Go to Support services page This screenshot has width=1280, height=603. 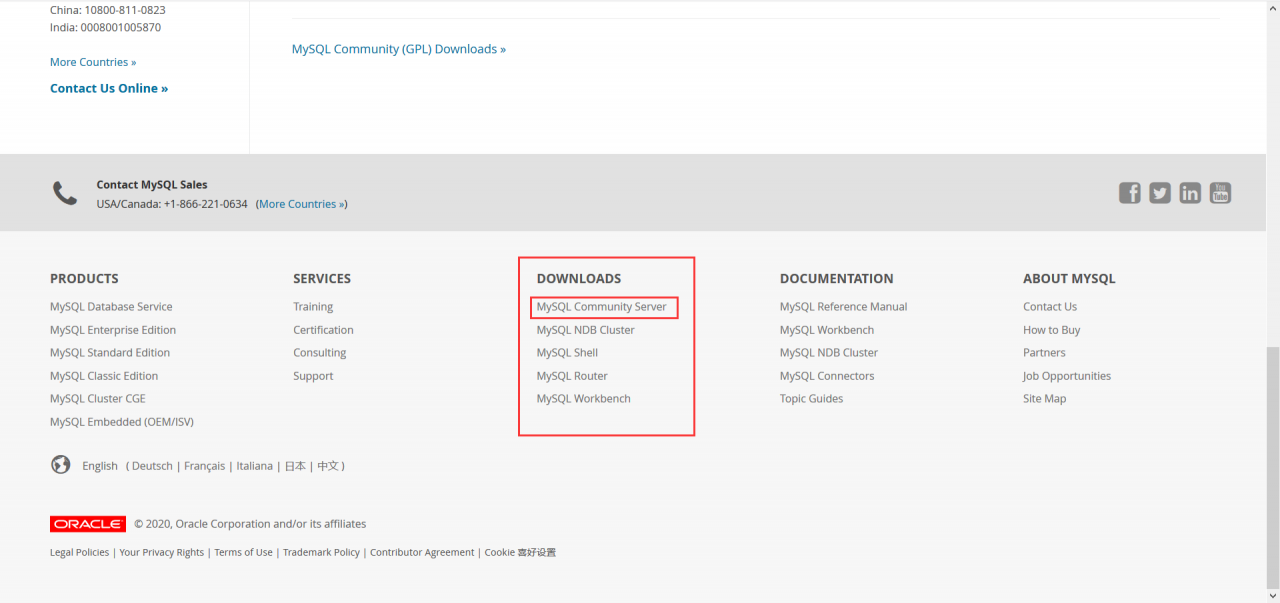(313, 376)
